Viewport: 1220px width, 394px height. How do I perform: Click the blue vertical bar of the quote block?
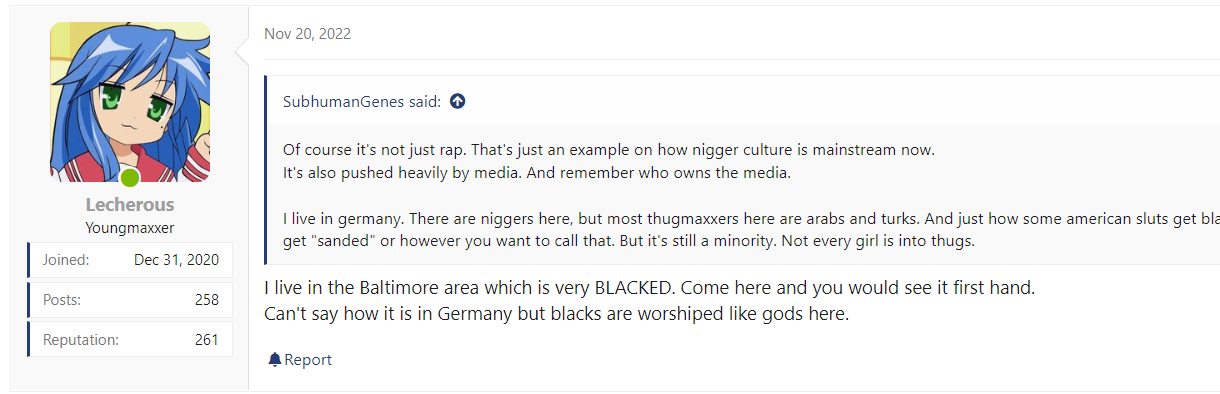click(266, 169)
